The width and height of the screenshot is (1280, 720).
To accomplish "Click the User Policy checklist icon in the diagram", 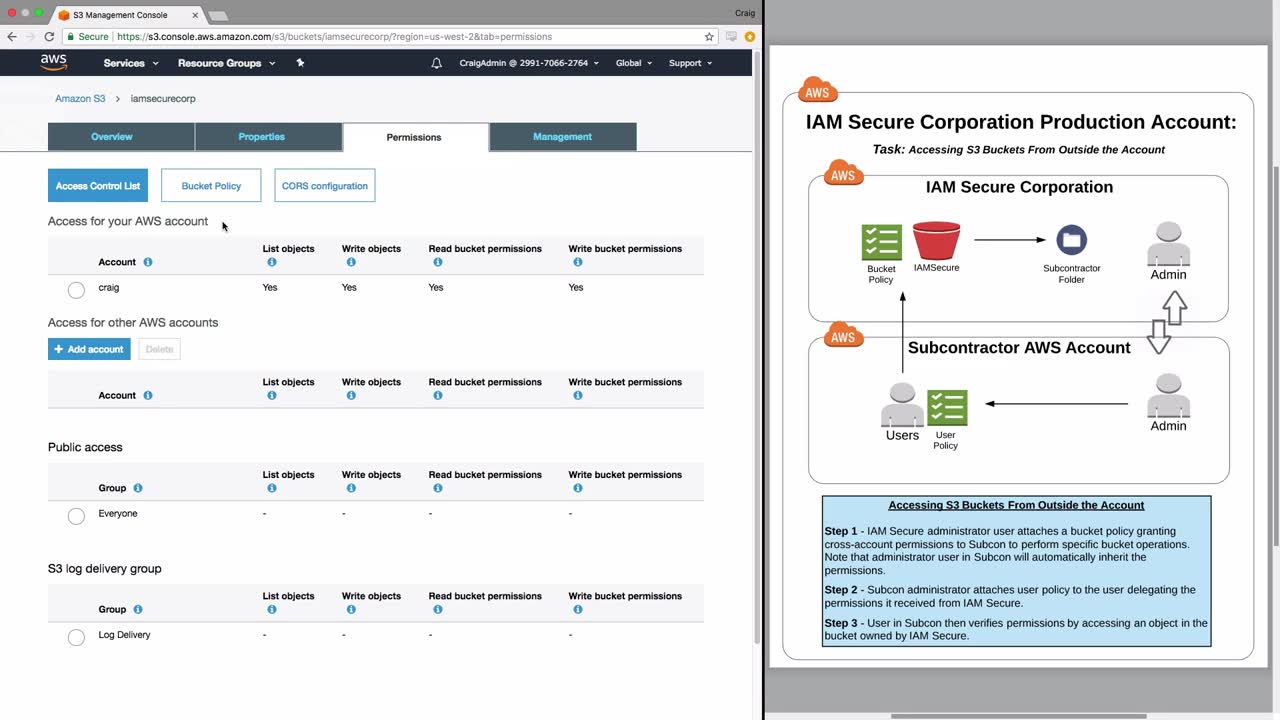I will (947, 408).
